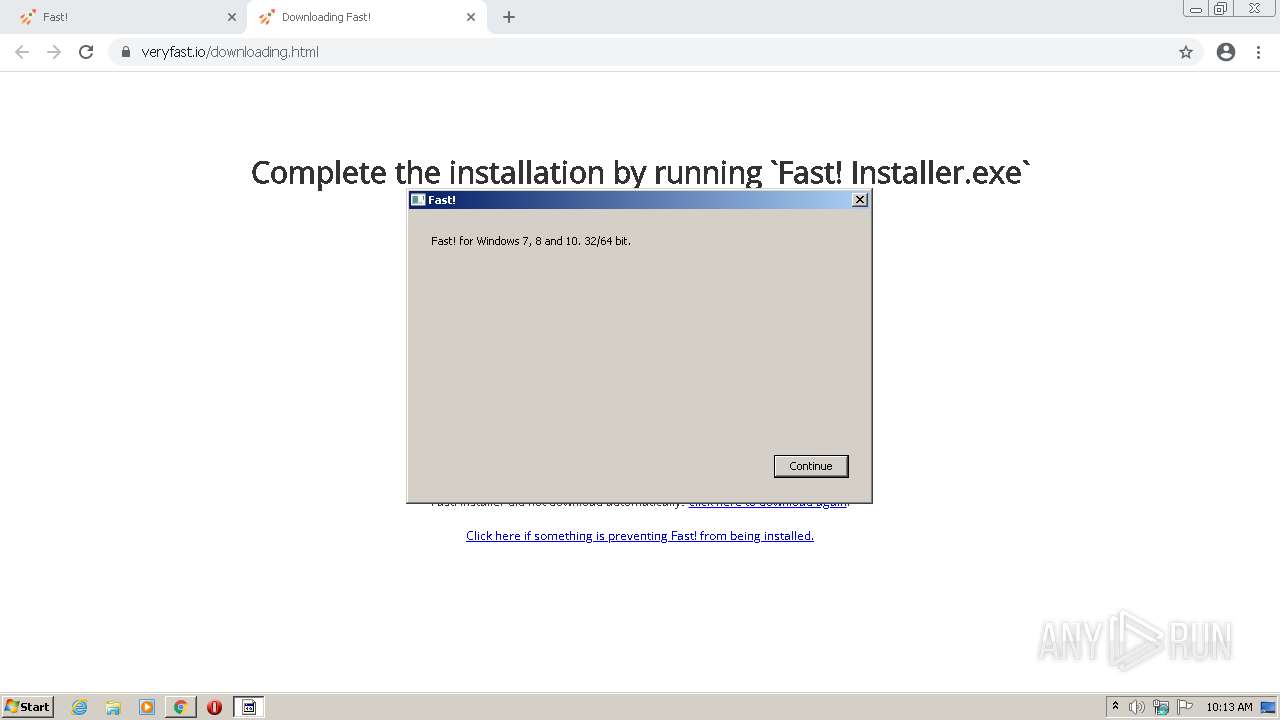Minimize the Chrome browser window
The height and width of the screenshot is (720, 1280).
pos(1196,9)
